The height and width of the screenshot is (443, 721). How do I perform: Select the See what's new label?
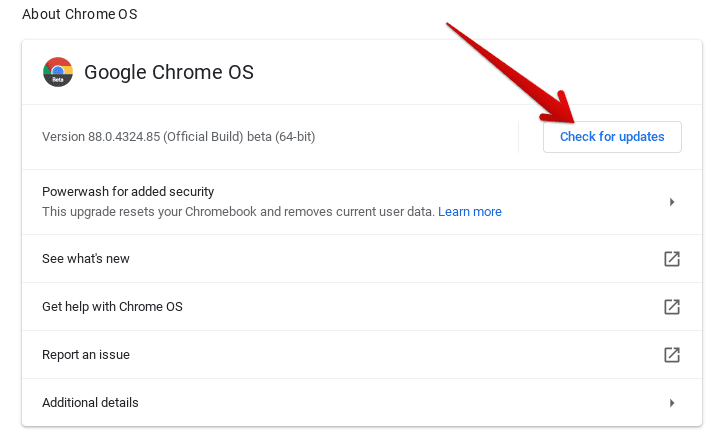point(86,259)
